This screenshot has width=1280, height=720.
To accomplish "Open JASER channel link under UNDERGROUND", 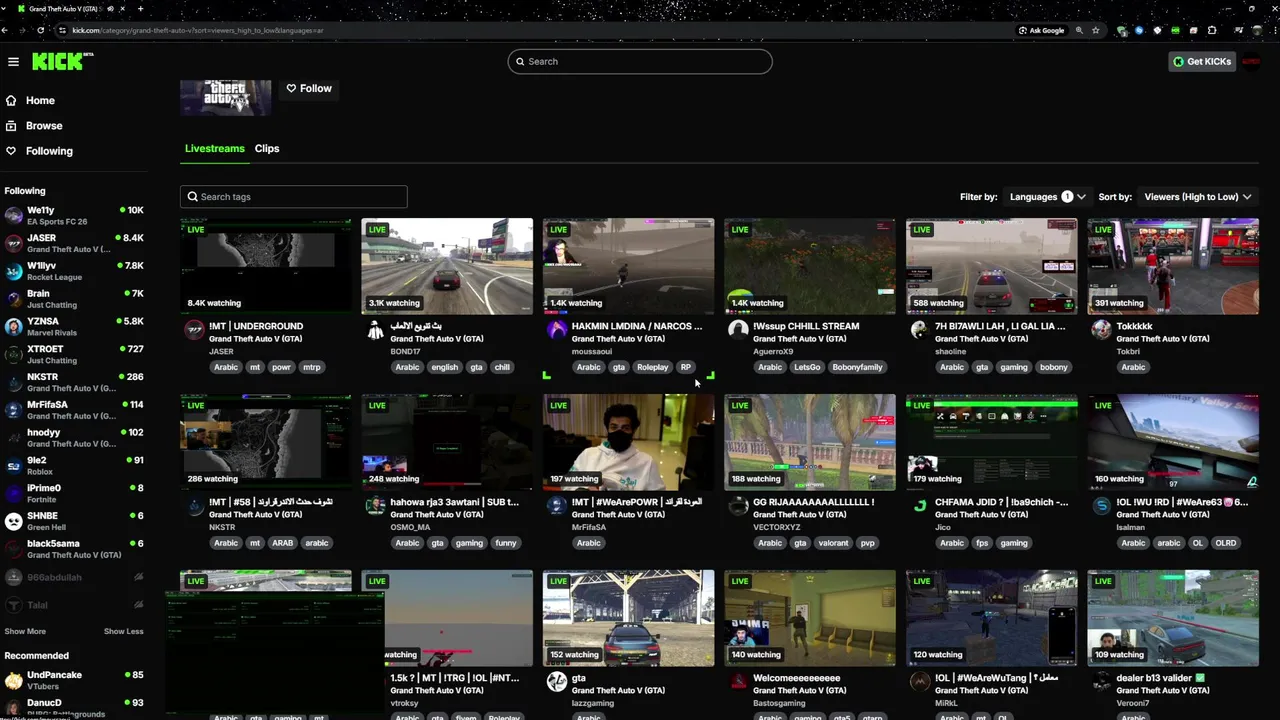I will pyautogui.click(x=221, y=352).
